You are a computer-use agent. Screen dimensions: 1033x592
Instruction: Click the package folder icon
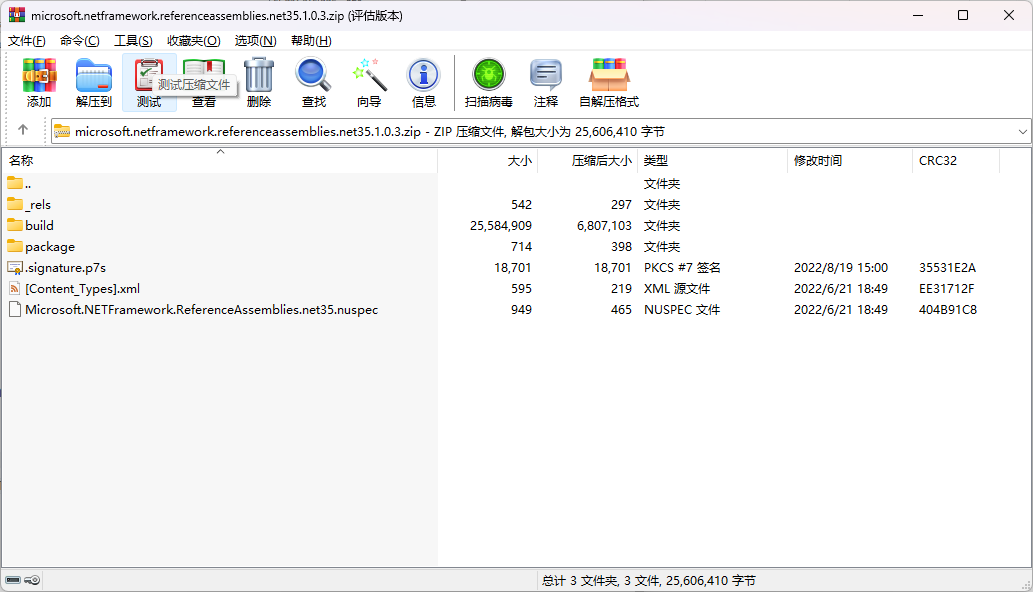coord(15,246)
